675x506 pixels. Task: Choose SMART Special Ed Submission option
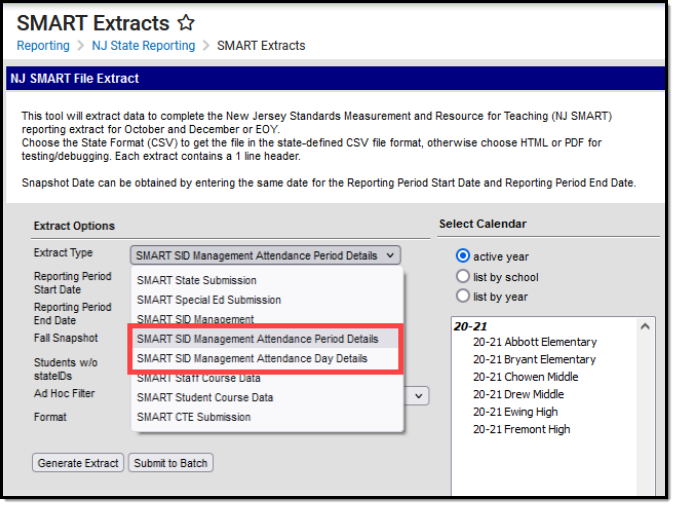[267, 300]
